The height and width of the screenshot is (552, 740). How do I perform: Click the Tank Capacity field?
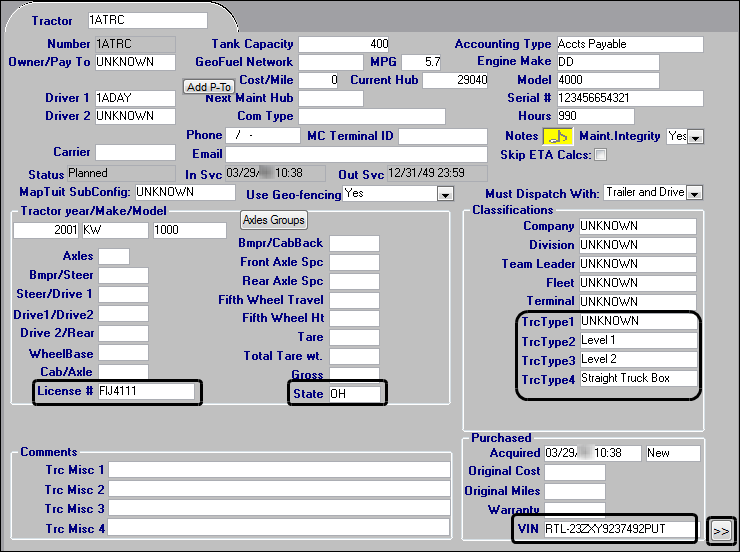344,44
